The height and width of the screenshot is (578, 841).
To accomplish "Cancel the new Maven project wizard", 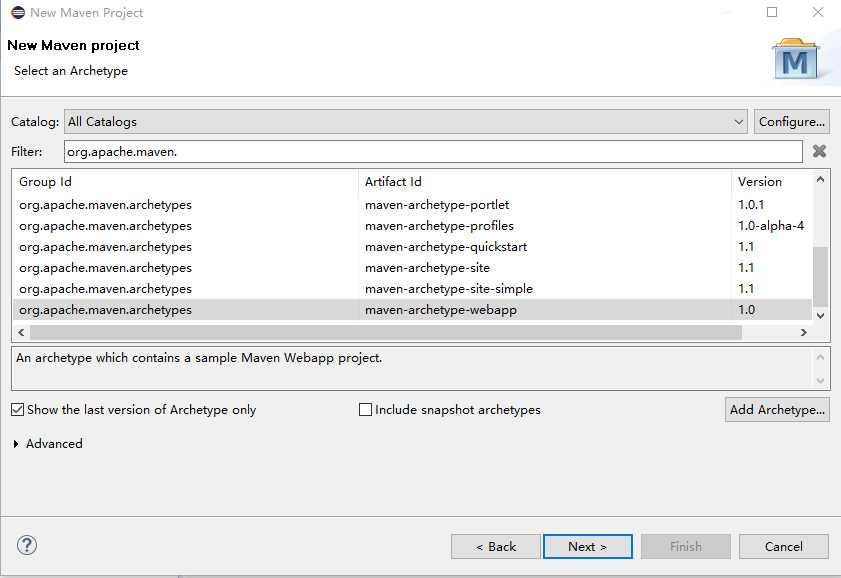I will point(784,546).
